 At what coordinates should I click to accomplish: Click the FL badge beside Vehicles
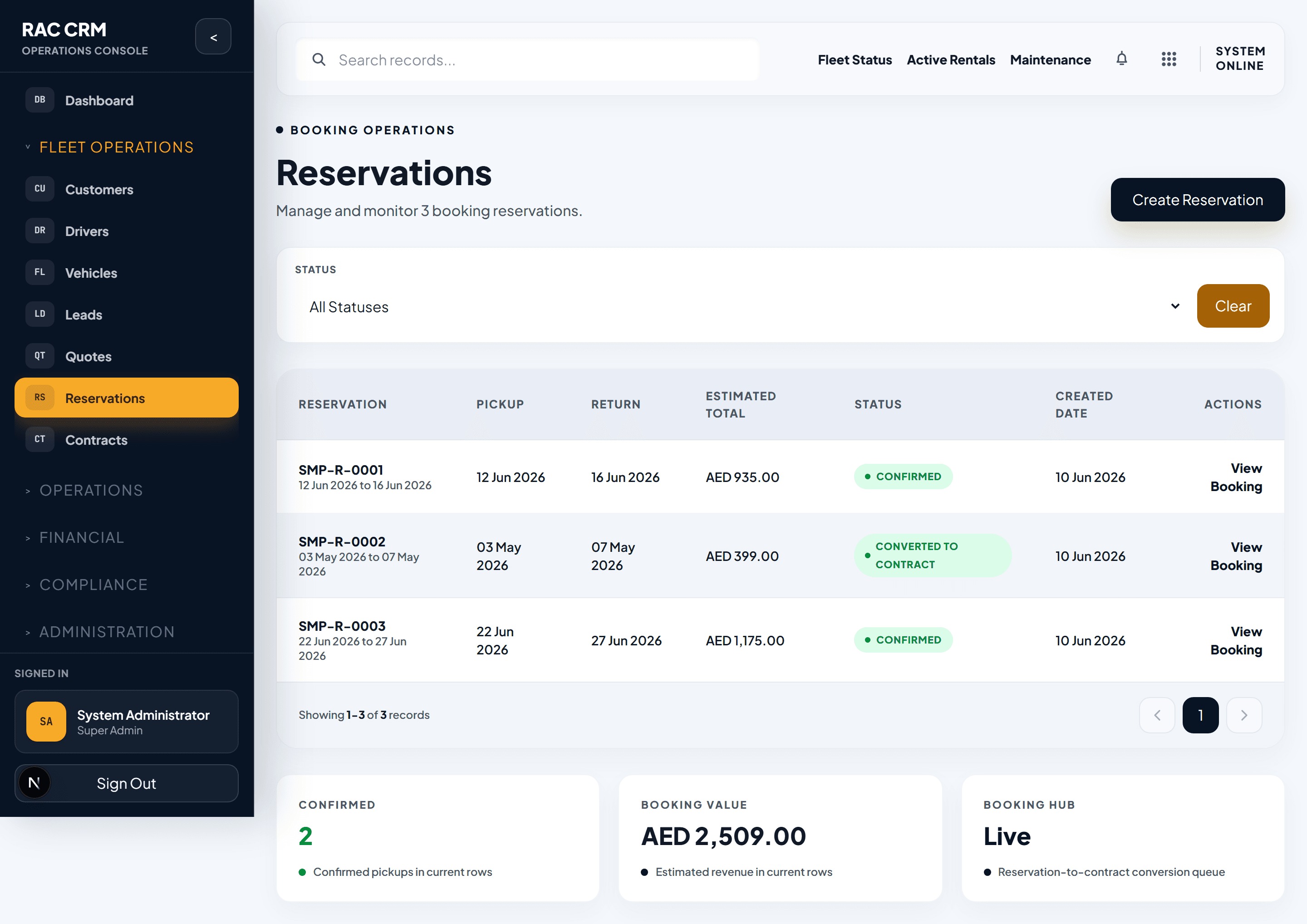[40, 273]
